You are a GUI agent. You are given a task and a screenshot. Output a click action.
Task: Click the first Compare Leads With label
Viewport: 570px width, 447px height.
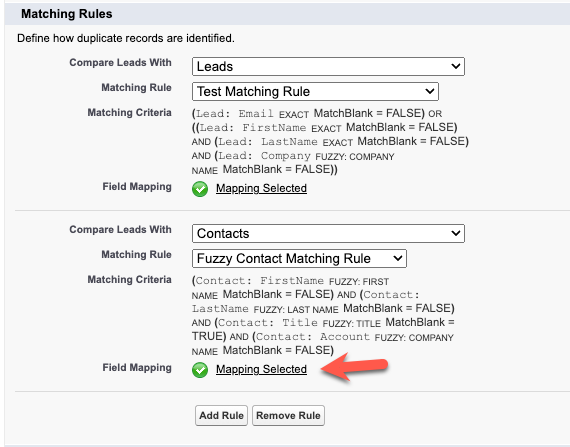click(x=120, y=63)
